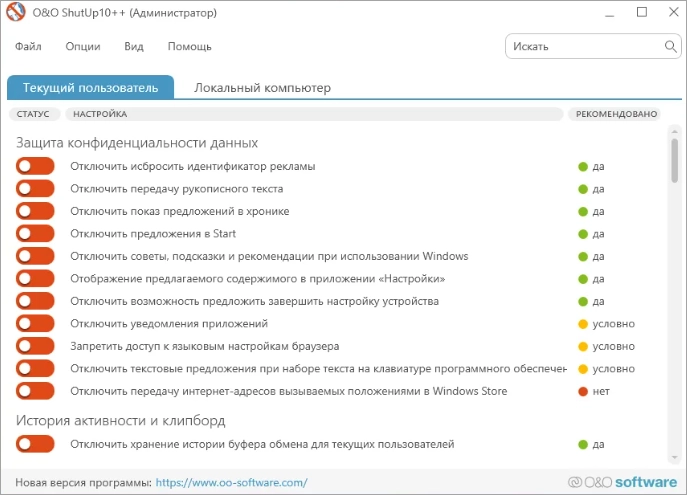Click the O&O software logo link
Image resolution: width=687 pixels, height=495 pixels.
(622, 482)
